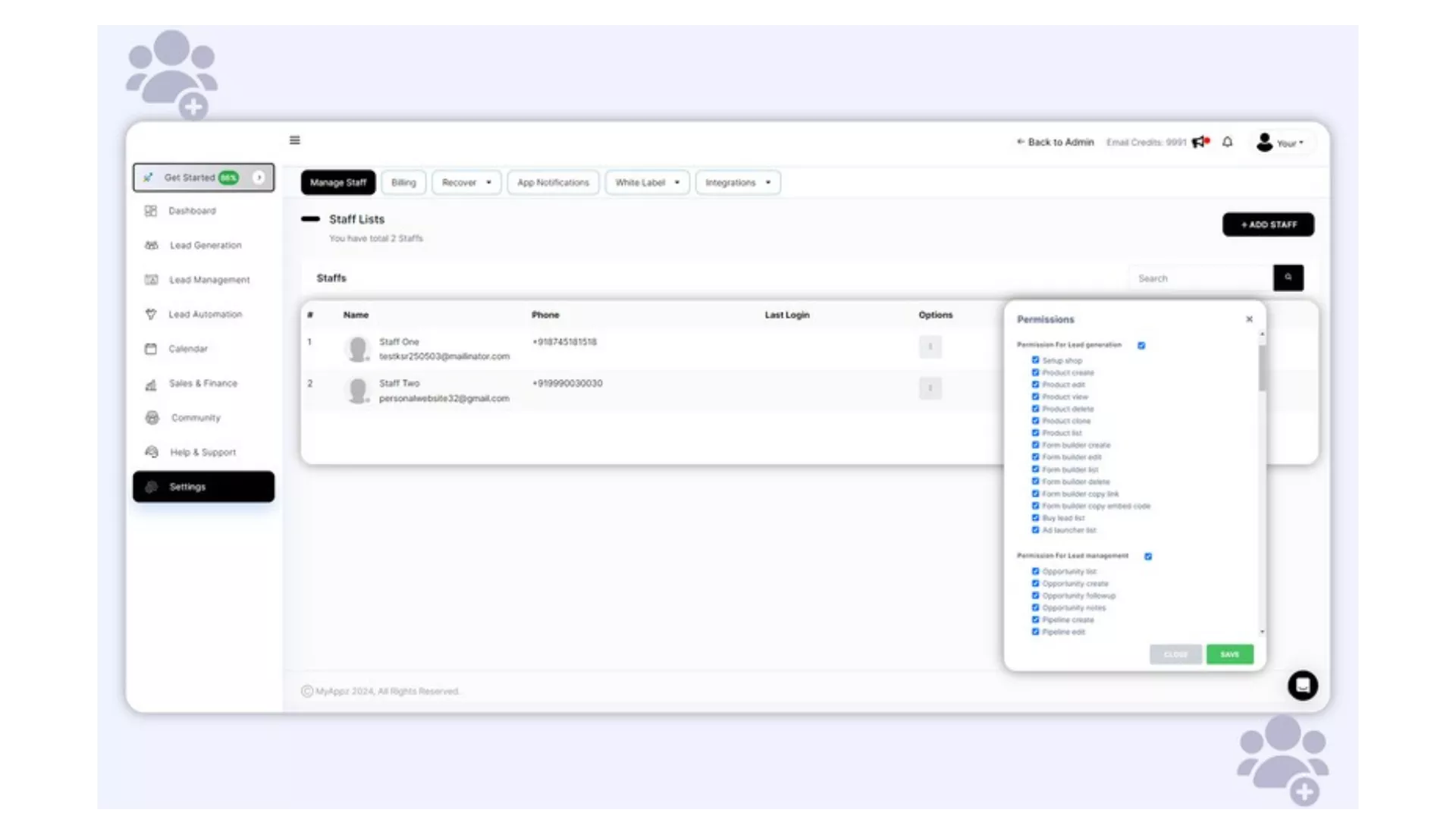This screenshot has width=1456, height=819.
Task: Open Calendar from the sidebar
Action: point(187,349)
